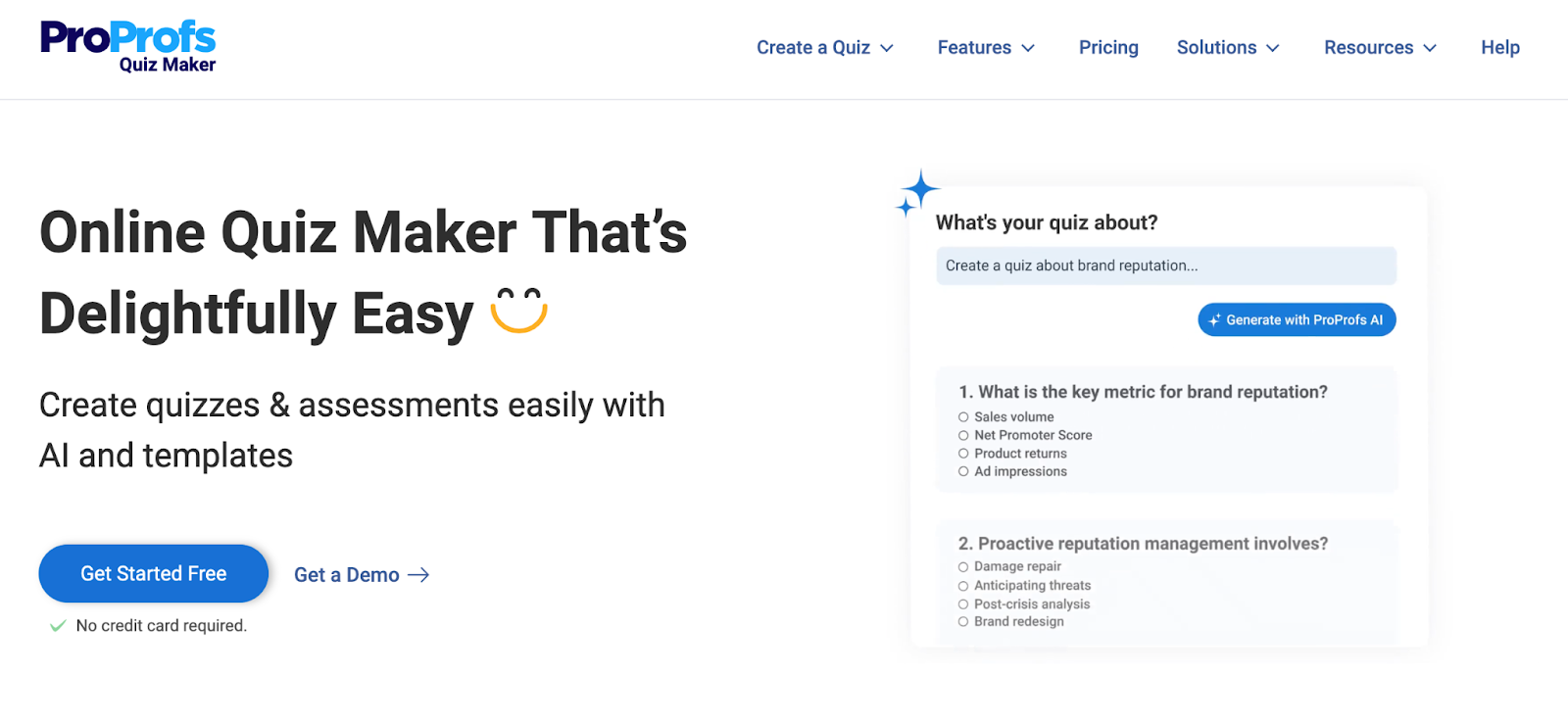
Task: Click Generate with ProProfs AI
Action: click(x=1297, y=318)
